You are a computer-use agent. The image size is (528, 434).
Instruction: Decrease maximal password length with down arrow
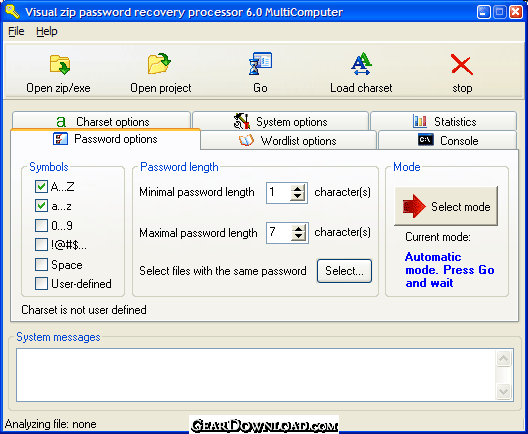[x=298, y=236]
